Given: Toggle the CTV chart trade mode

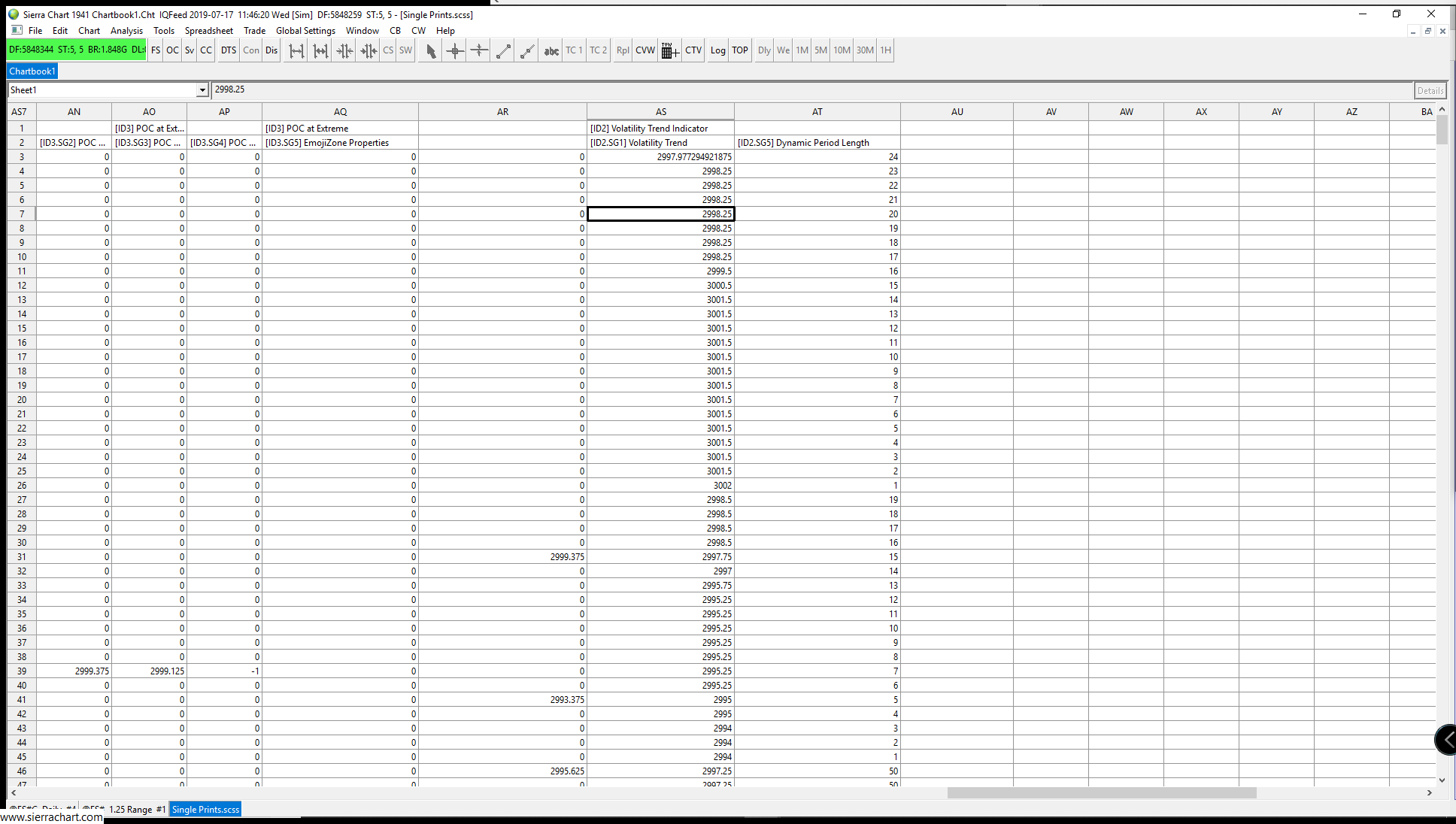Looking at the screenshot, I should (x=693, y=50).
